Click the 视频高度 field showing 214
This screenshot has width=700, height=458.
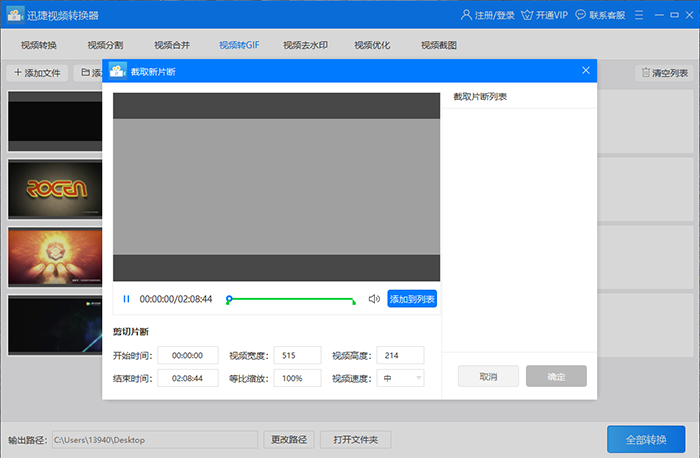tap(400, 355)
